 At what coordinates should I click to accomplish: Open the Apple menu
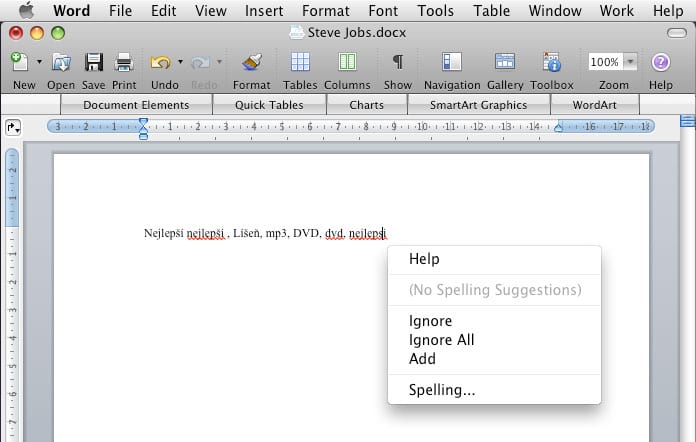tap(27, 10)
